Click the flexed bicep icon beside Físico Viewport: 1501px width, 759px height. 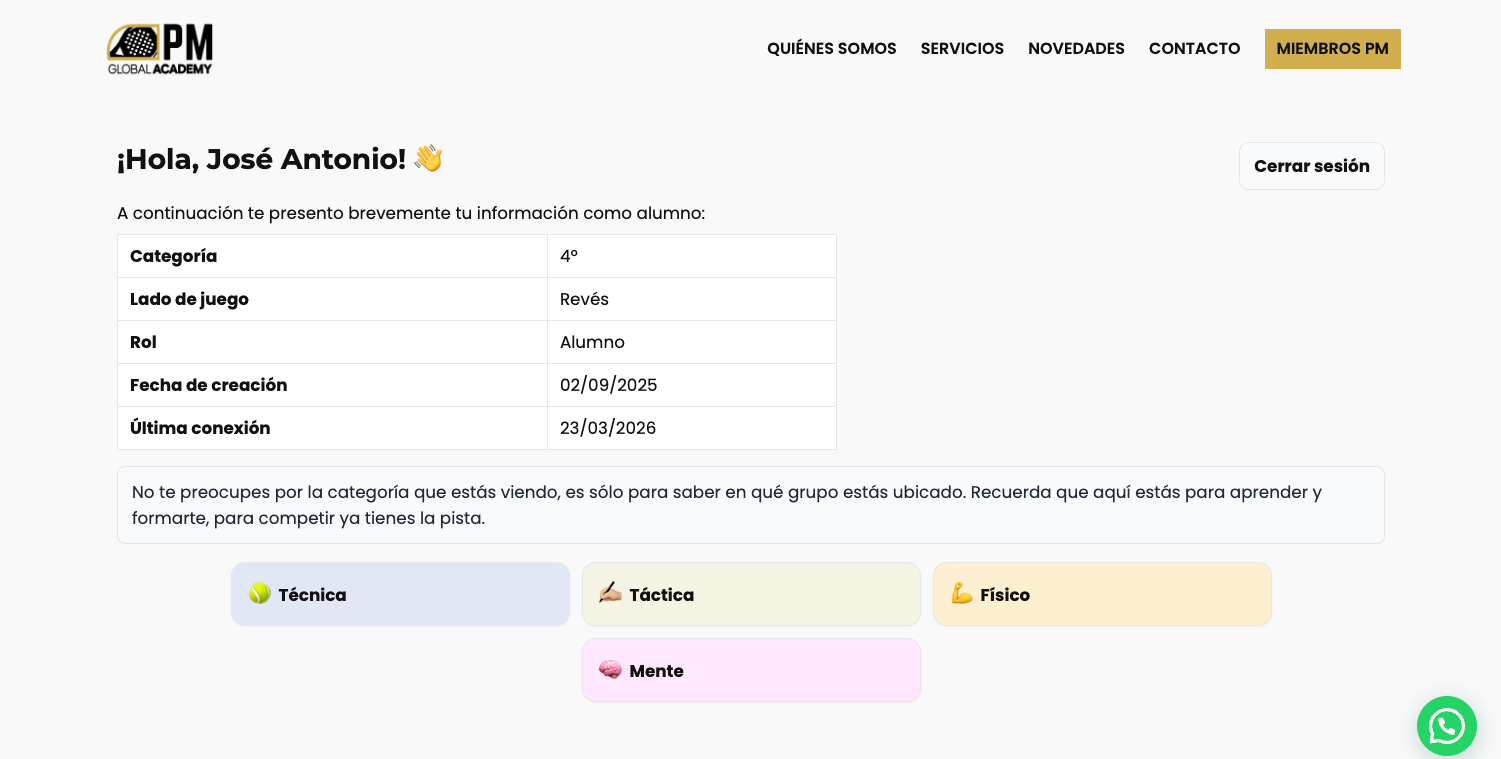pyautogui.click(x=961, y=593)
